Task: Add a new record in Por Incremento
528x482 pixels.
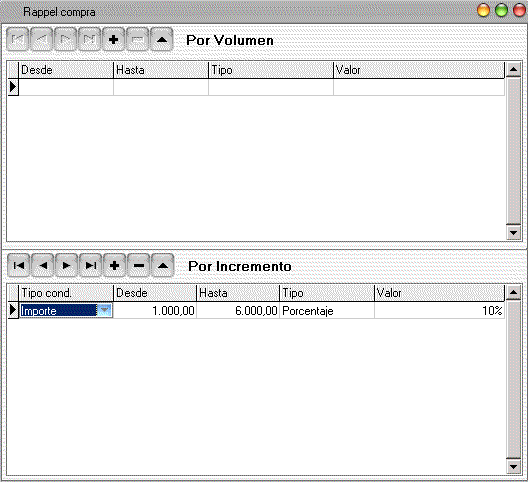Action: tap(114, 265)
